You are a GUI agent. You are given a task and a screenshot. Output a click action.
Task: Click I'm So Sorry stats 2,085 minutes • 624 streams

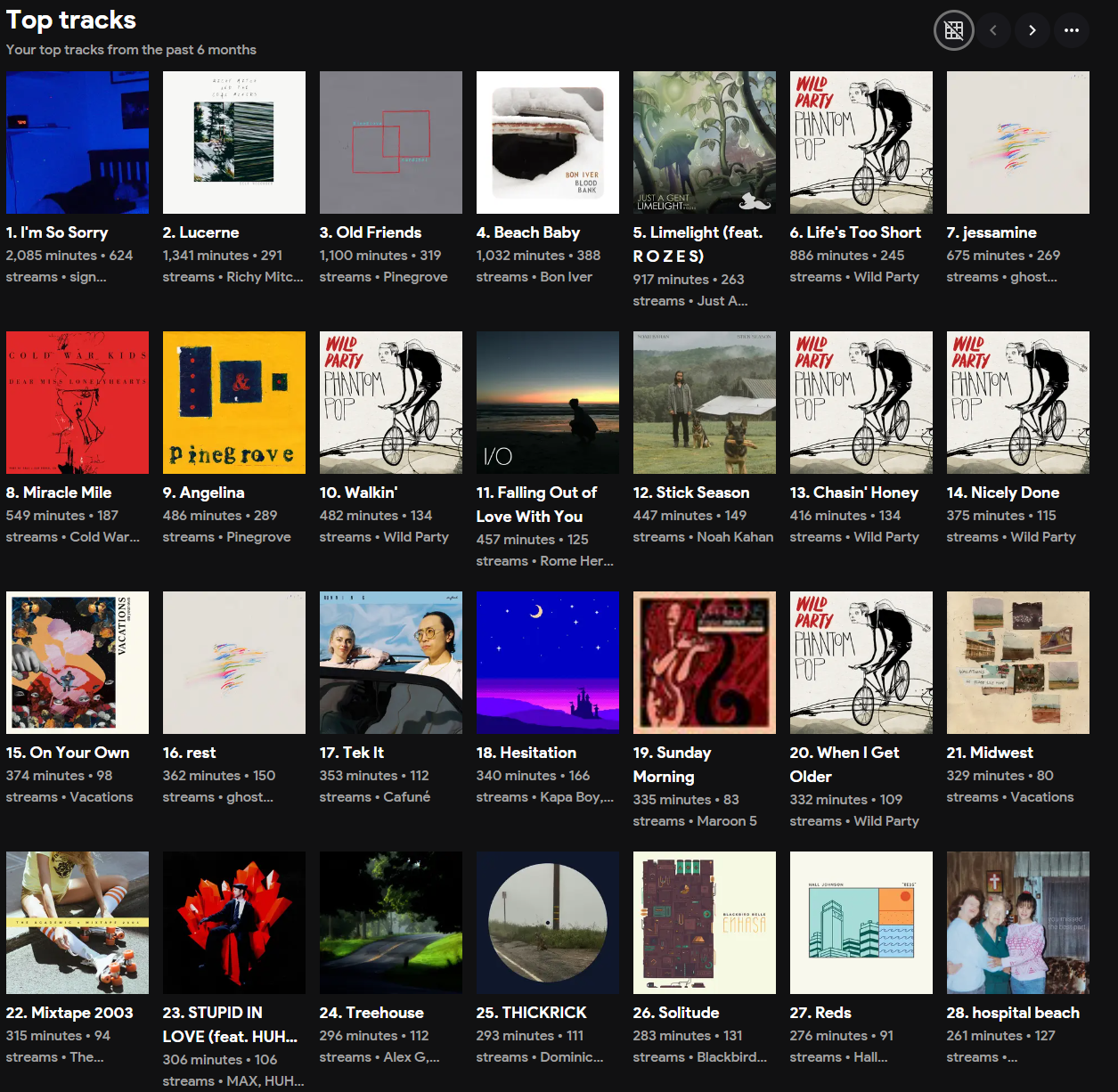click(x=69, y=265)
